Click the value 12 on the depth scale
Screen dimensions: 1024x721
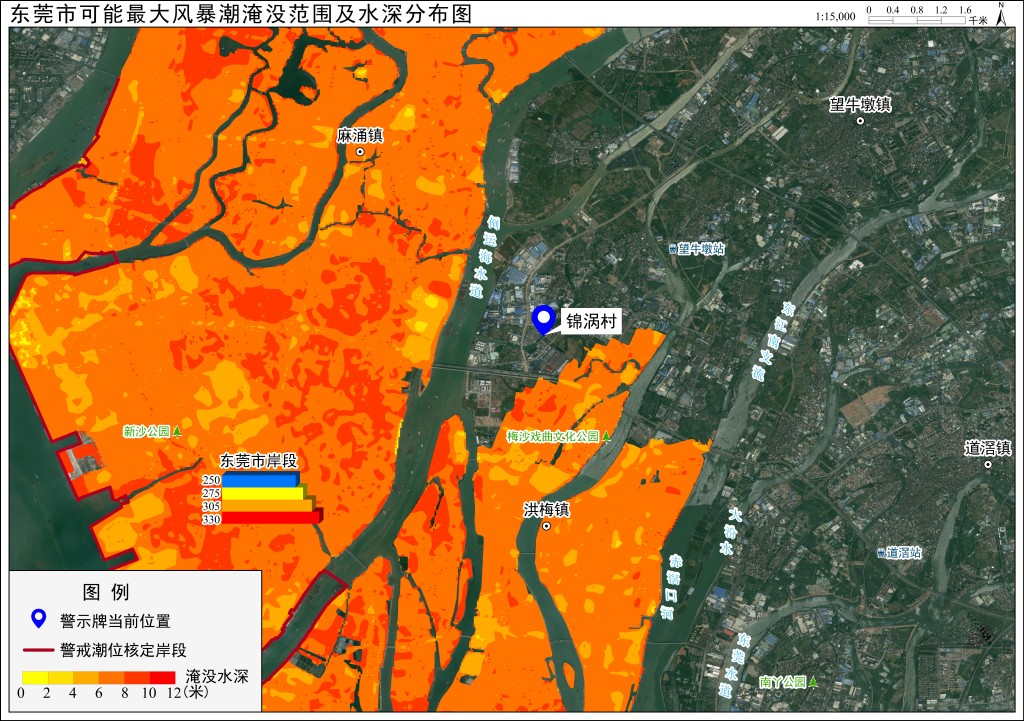pos(174,693)
